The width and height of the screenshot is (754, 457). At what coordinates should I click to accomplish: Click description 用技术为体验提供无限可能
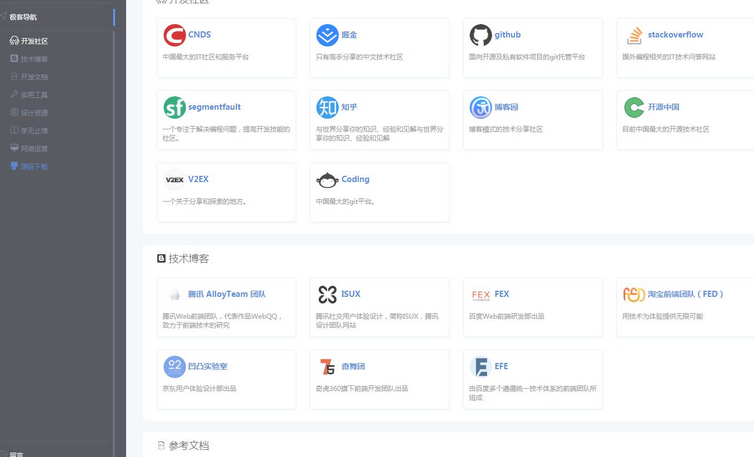[x=663, y=316]
